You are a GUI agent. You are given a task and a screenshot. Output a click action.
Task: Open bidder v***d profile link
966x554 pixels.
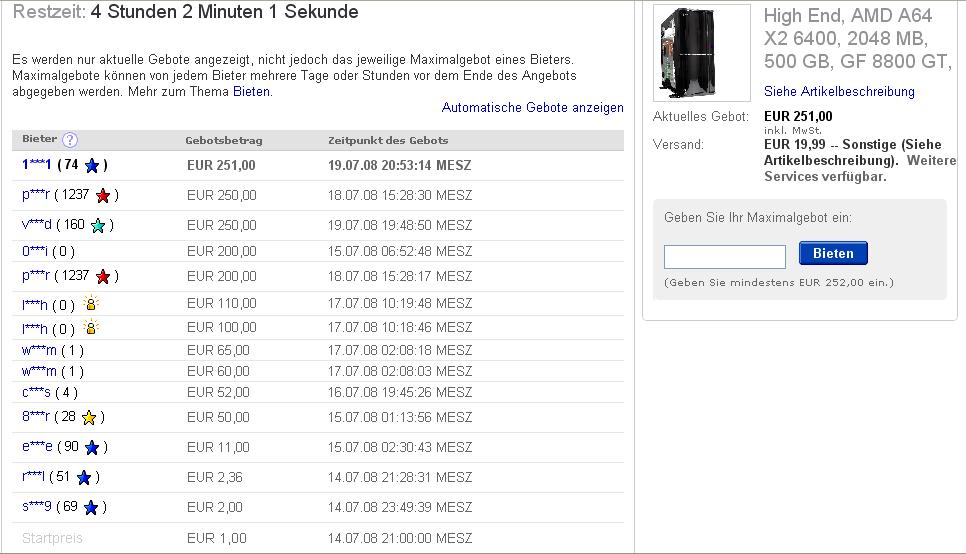(36, 224)
